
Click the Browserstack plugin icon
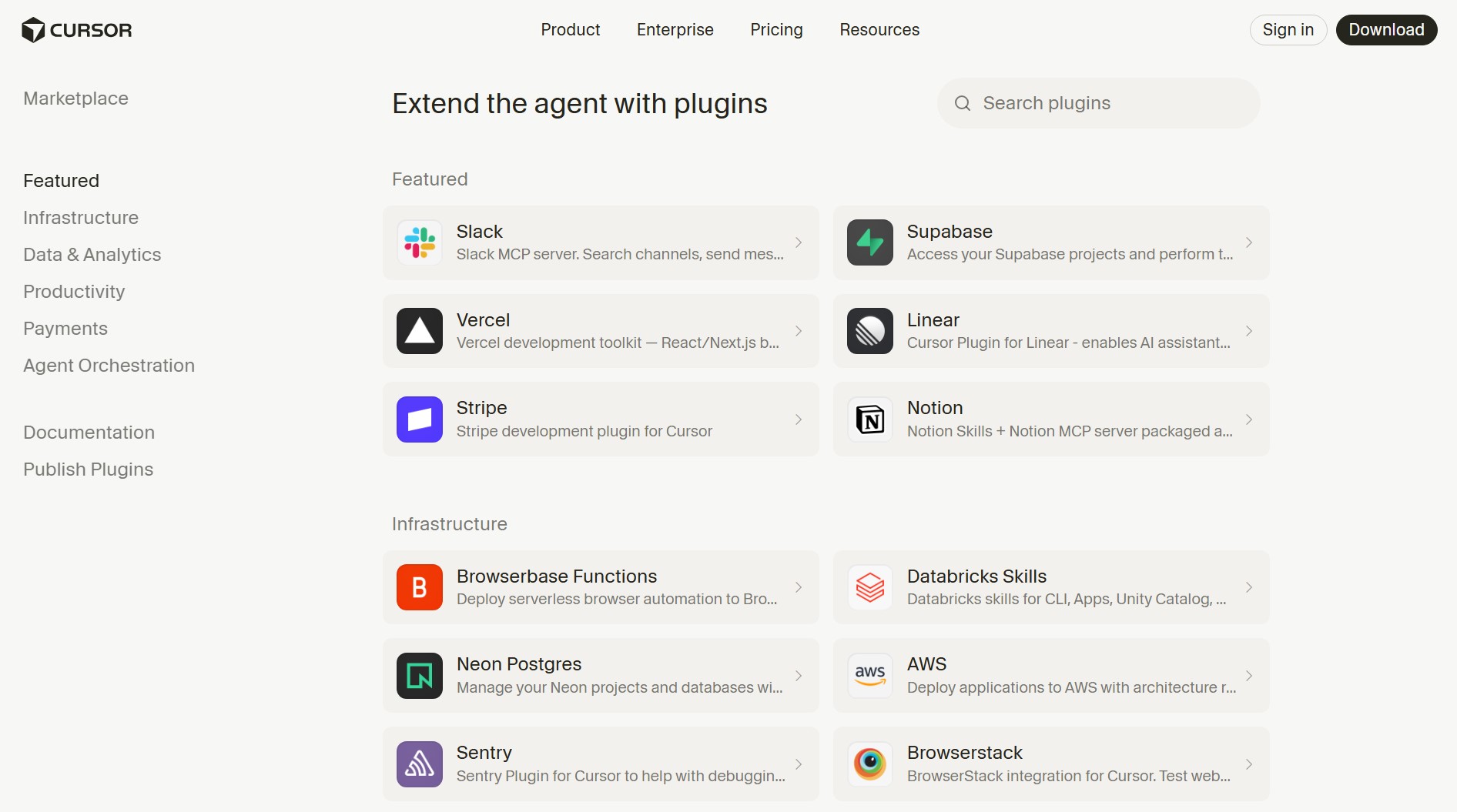[x=869, y=764]
